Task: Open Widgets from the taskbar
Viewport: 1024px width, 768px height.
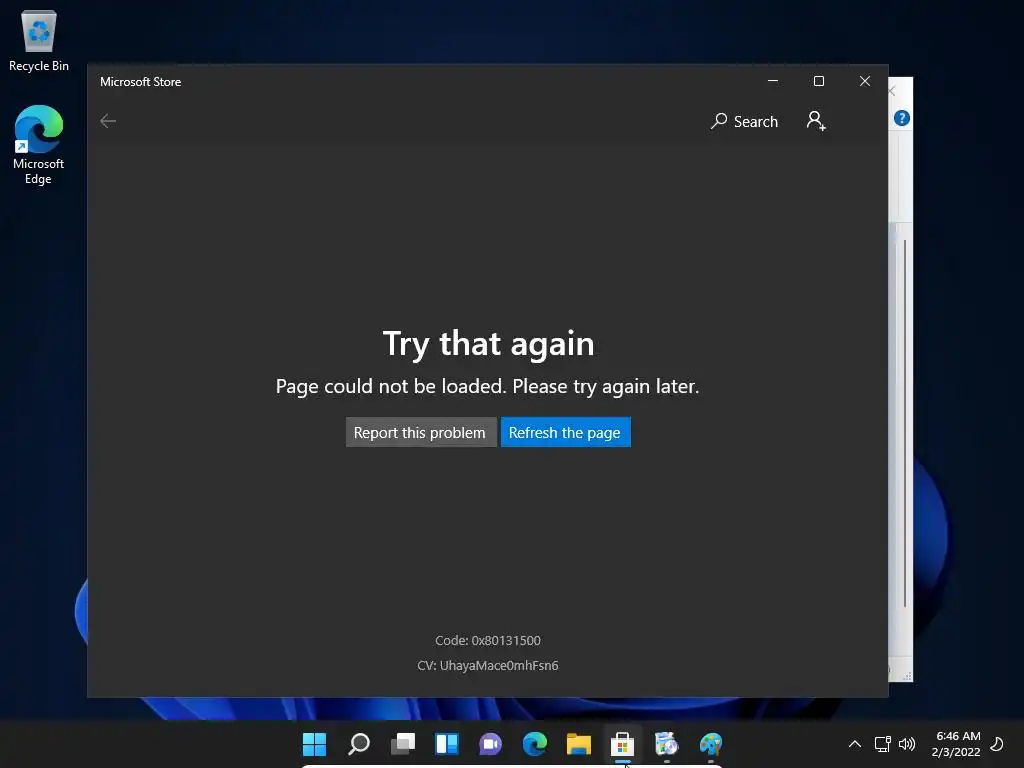Action: pyautogui.click(x=447, y=744)
